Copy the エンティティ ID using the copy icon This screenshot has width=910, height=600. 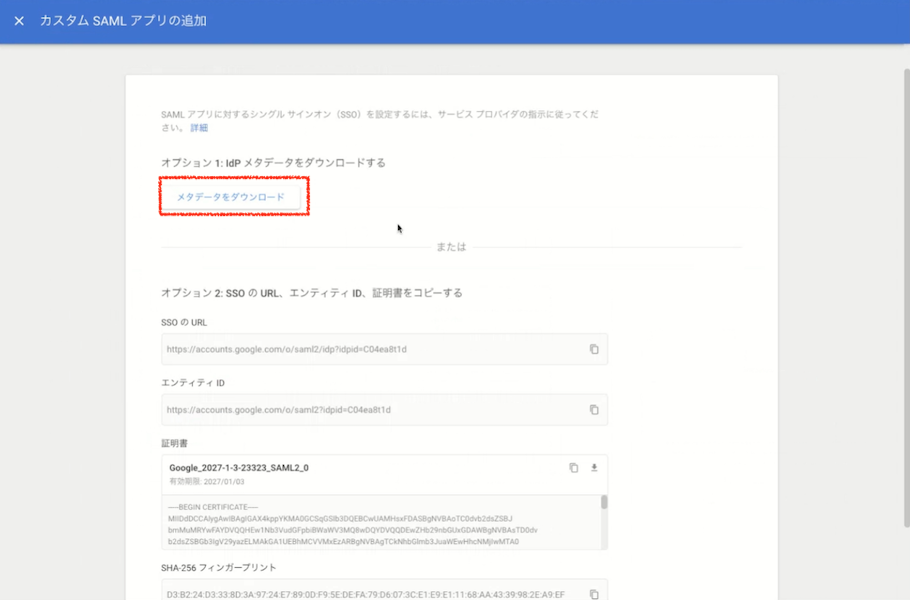pyautogui.click(x=595, y=409)
